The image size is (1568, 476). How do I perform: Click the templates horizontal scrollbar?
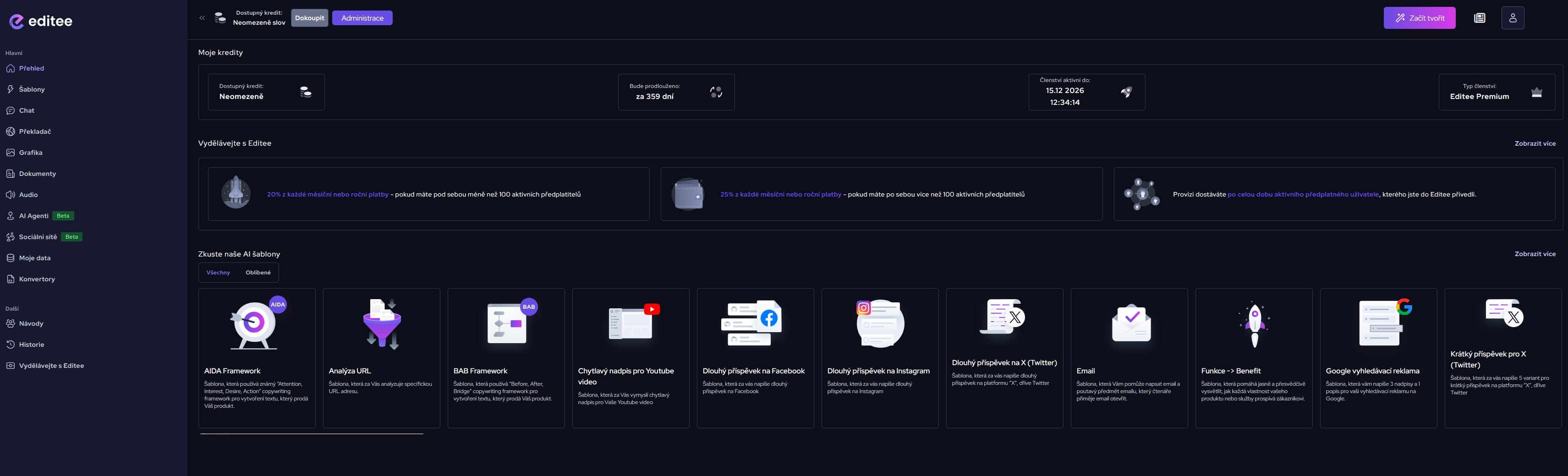point(312,434)
